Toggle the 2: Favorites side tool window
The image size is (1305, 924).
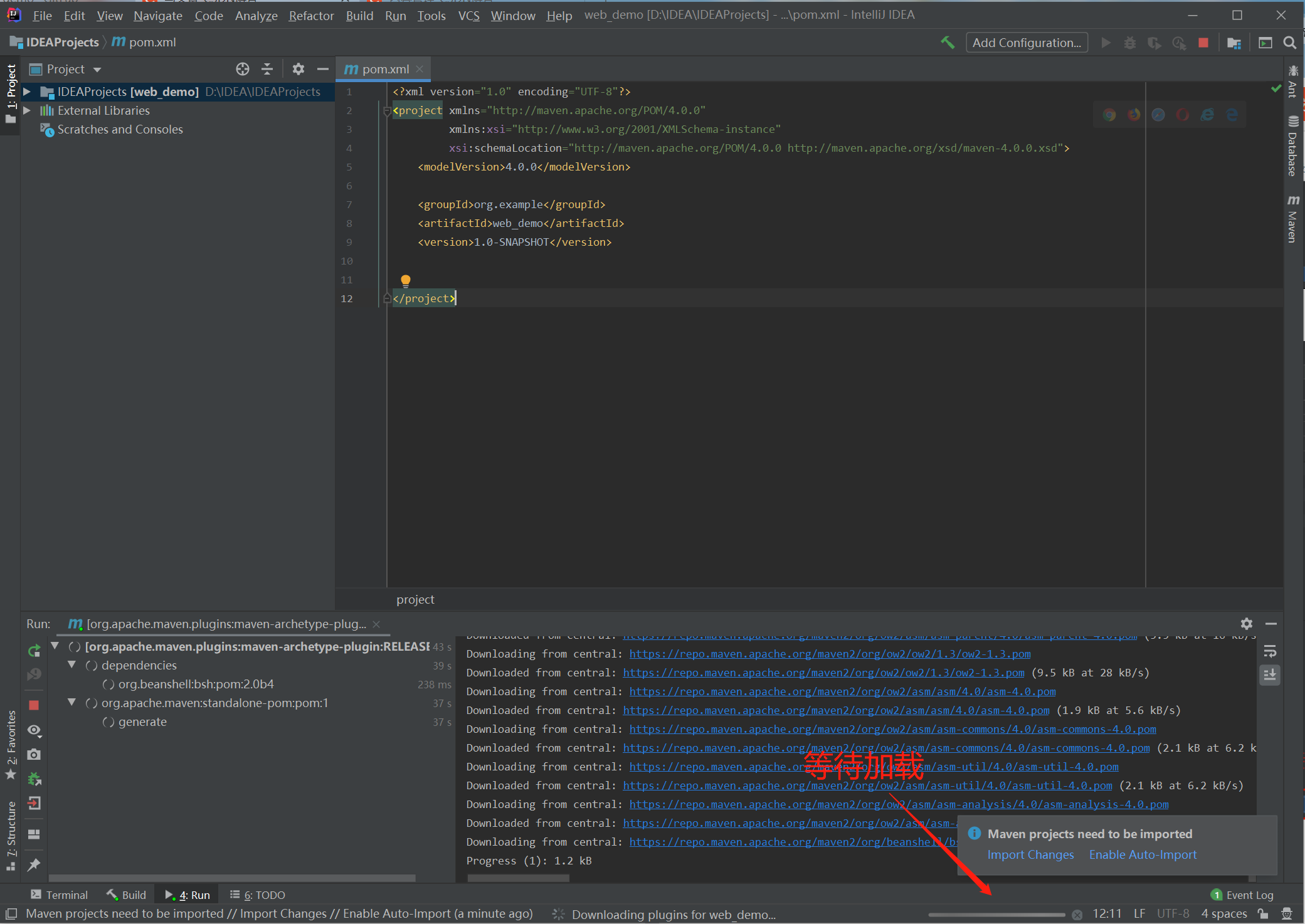click(11, 744)
